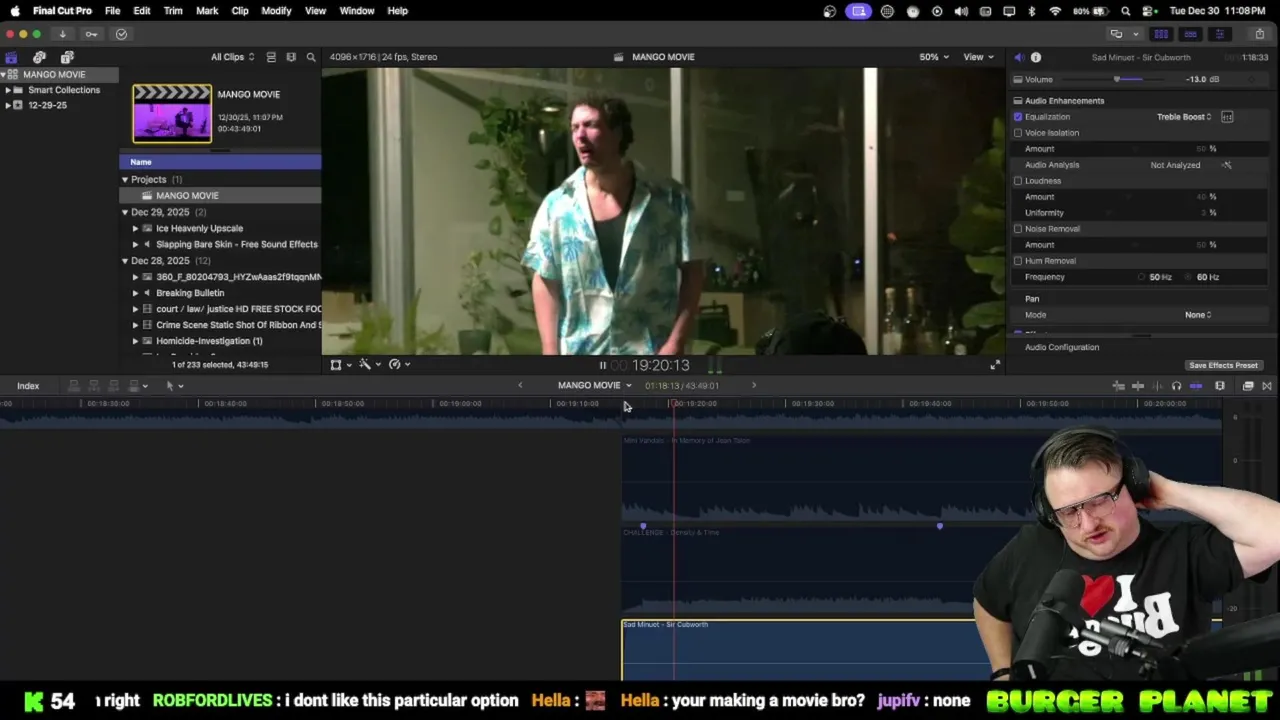
Task: Open the Effects browser icon in timeline
Action: [x=1248, y=386]
